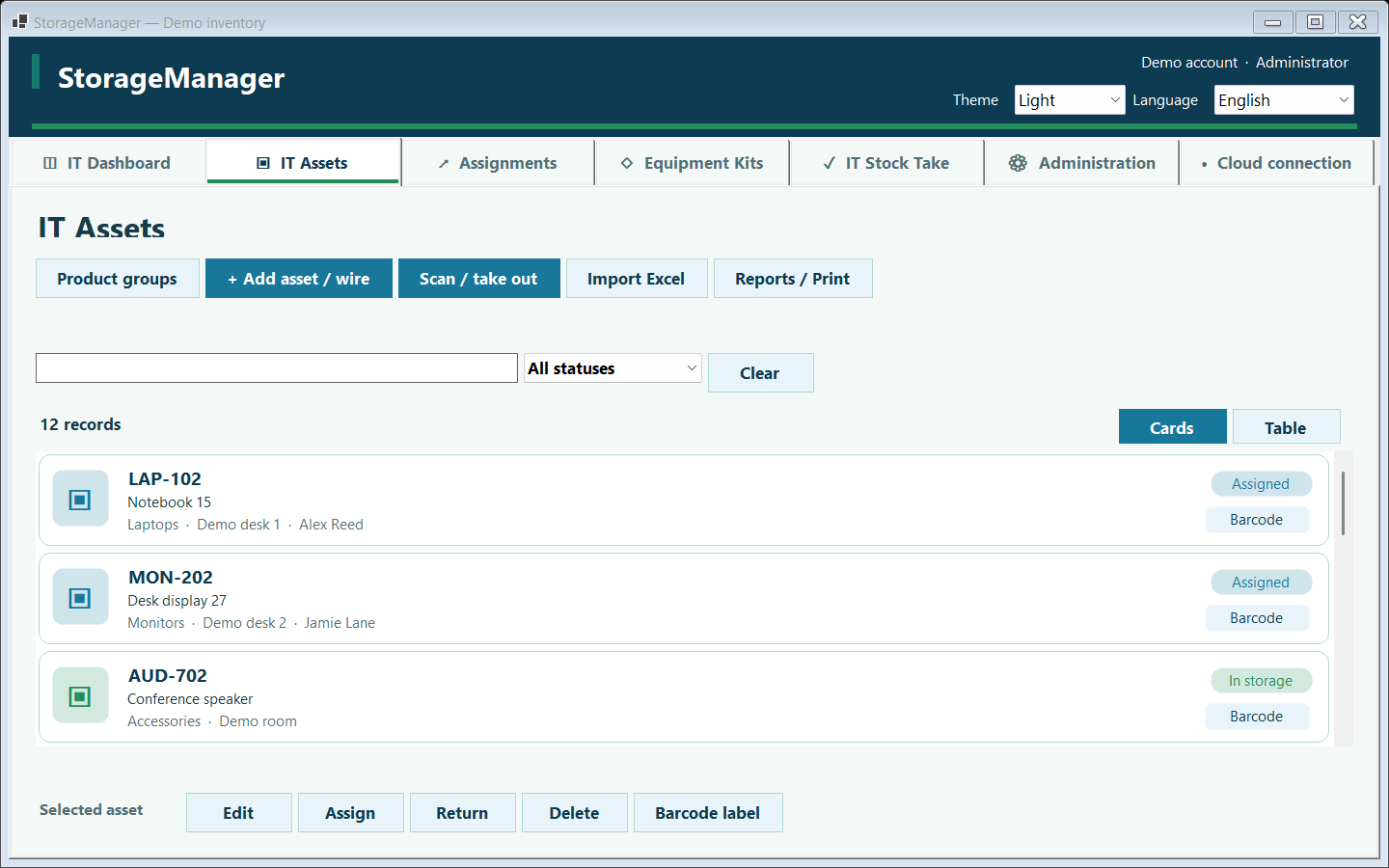Expand the All statuses filter
The image size is (1389, 868).
pos(613,368)
